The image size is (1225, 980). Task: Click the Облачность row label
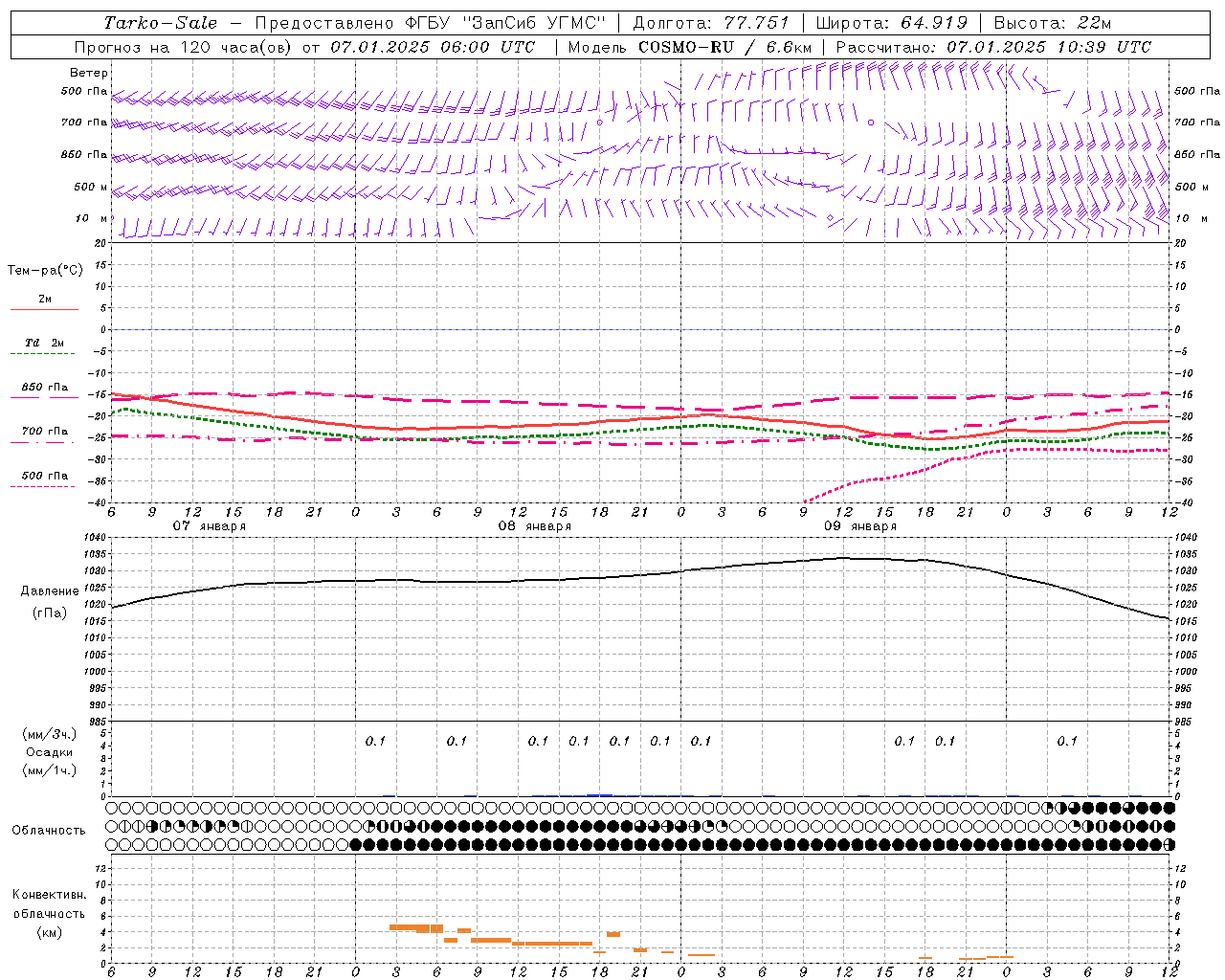point(49,830)
